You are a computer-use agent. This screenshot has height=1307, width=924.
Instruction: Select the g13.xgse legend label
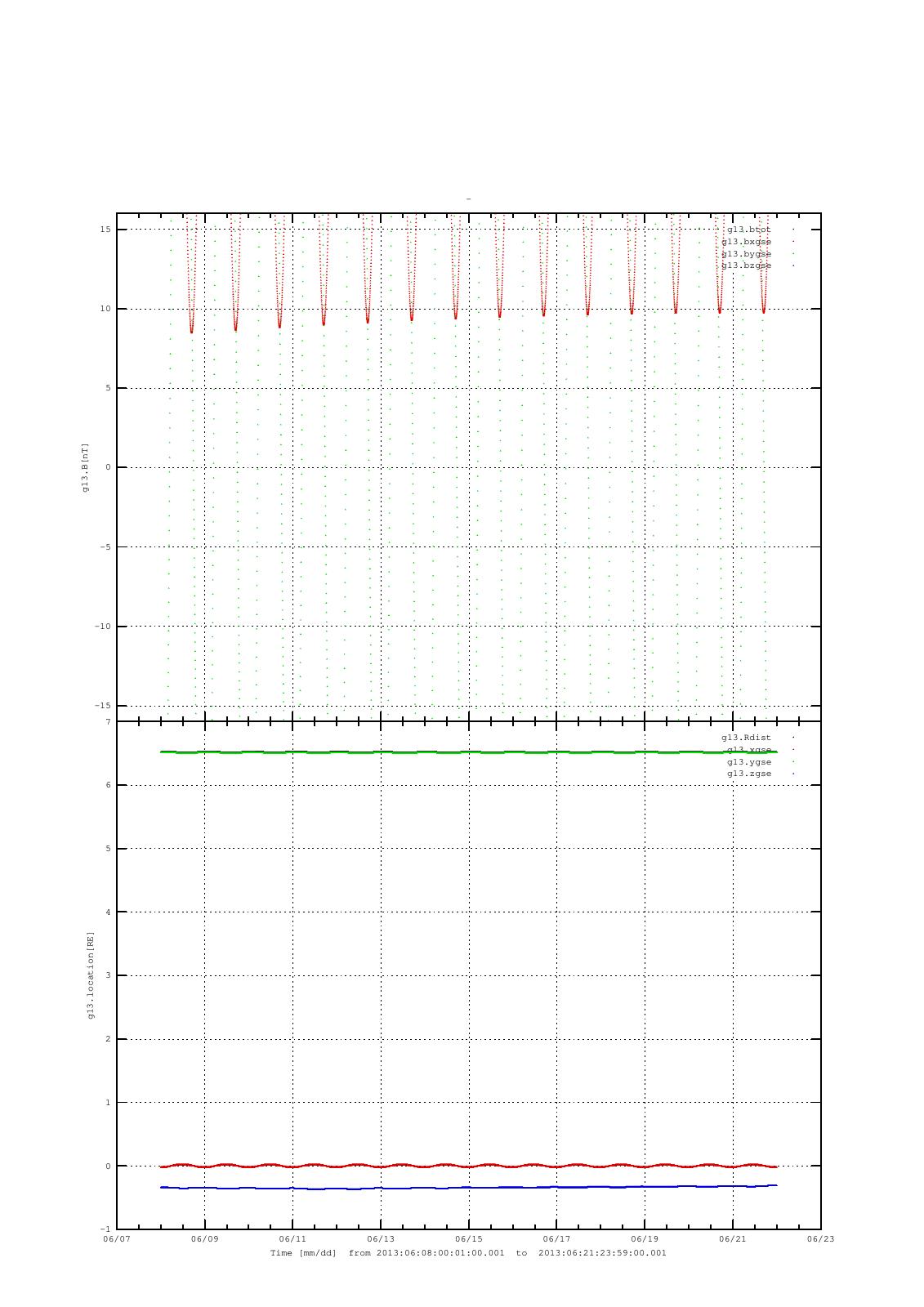pyautogui.click(x=749, y=750)
